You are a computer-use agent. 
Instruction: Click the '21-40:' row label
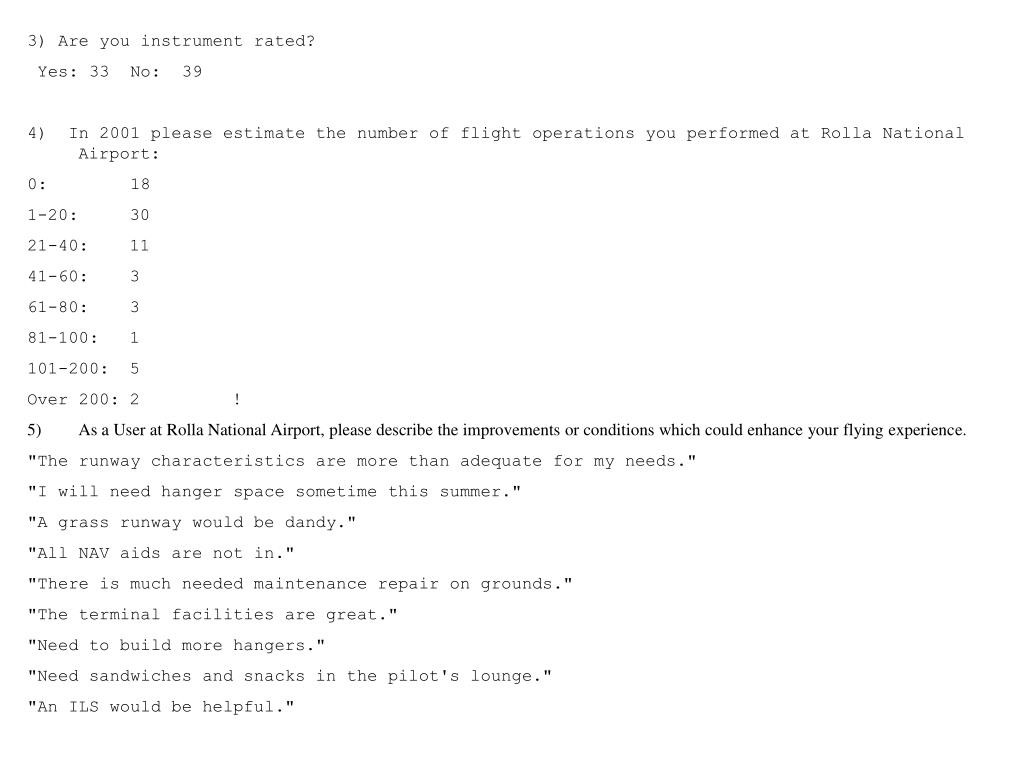(57, 246)
